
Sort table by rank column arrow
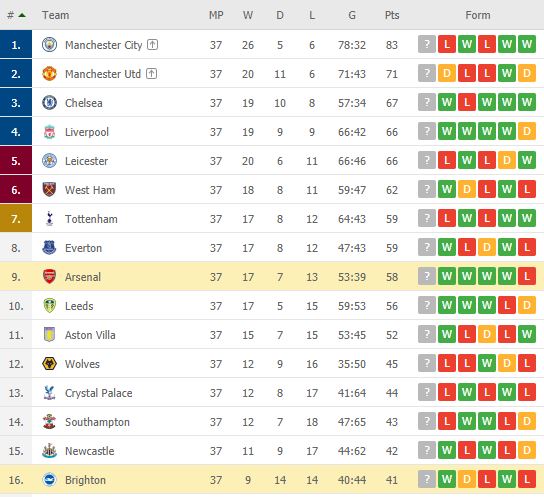coord(22,15)
